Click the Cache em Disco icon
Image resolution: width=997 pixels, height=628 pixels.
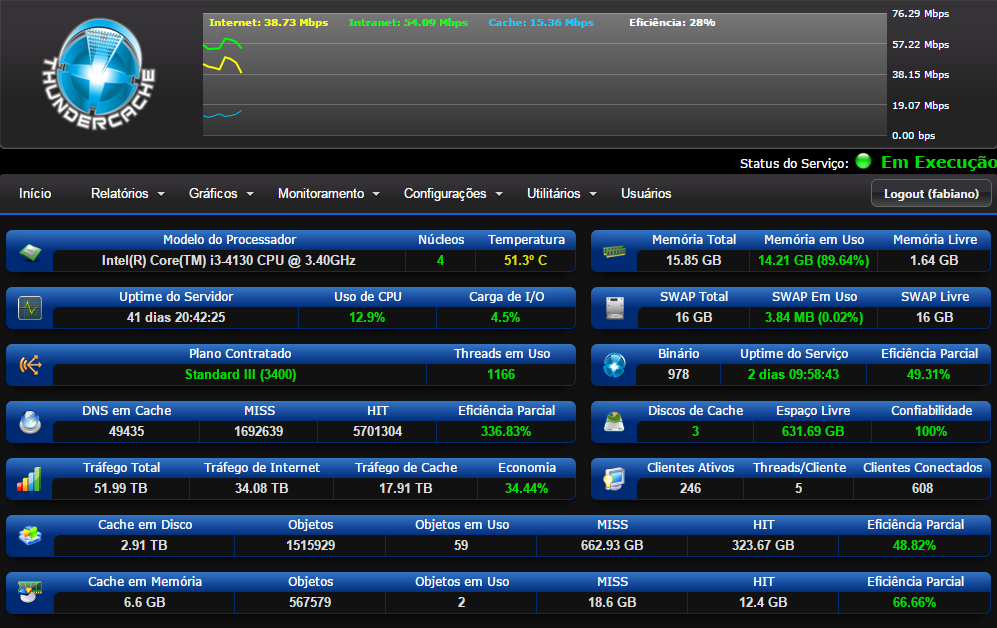pyautogui.click(x=30, y=536)
